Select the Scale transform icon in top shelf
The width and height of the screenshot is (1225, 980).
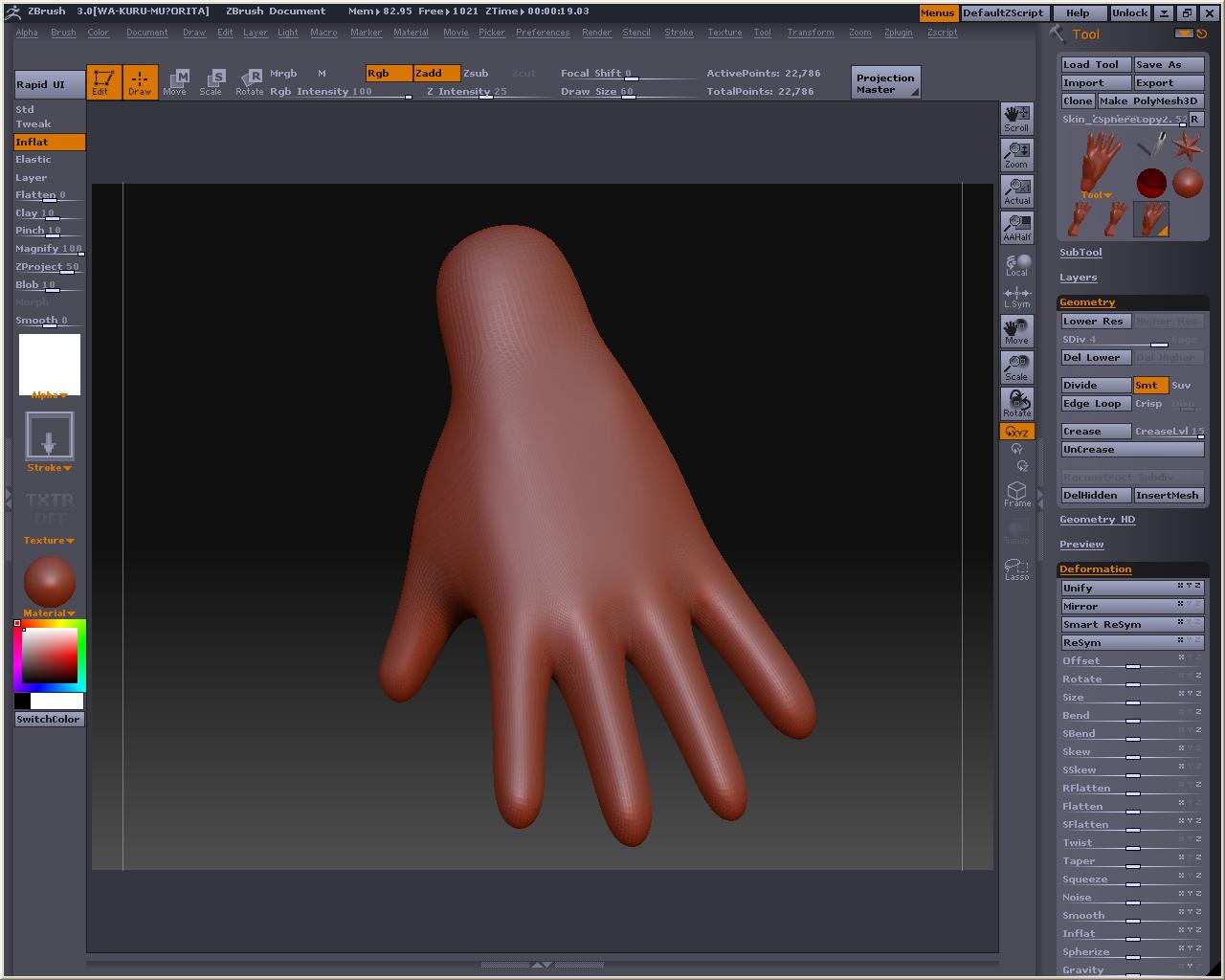(211, 82)
